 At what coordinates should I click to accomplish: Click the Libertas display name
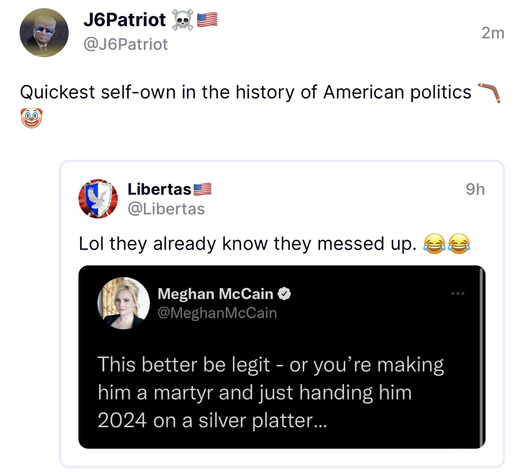(x=159, y=189)
